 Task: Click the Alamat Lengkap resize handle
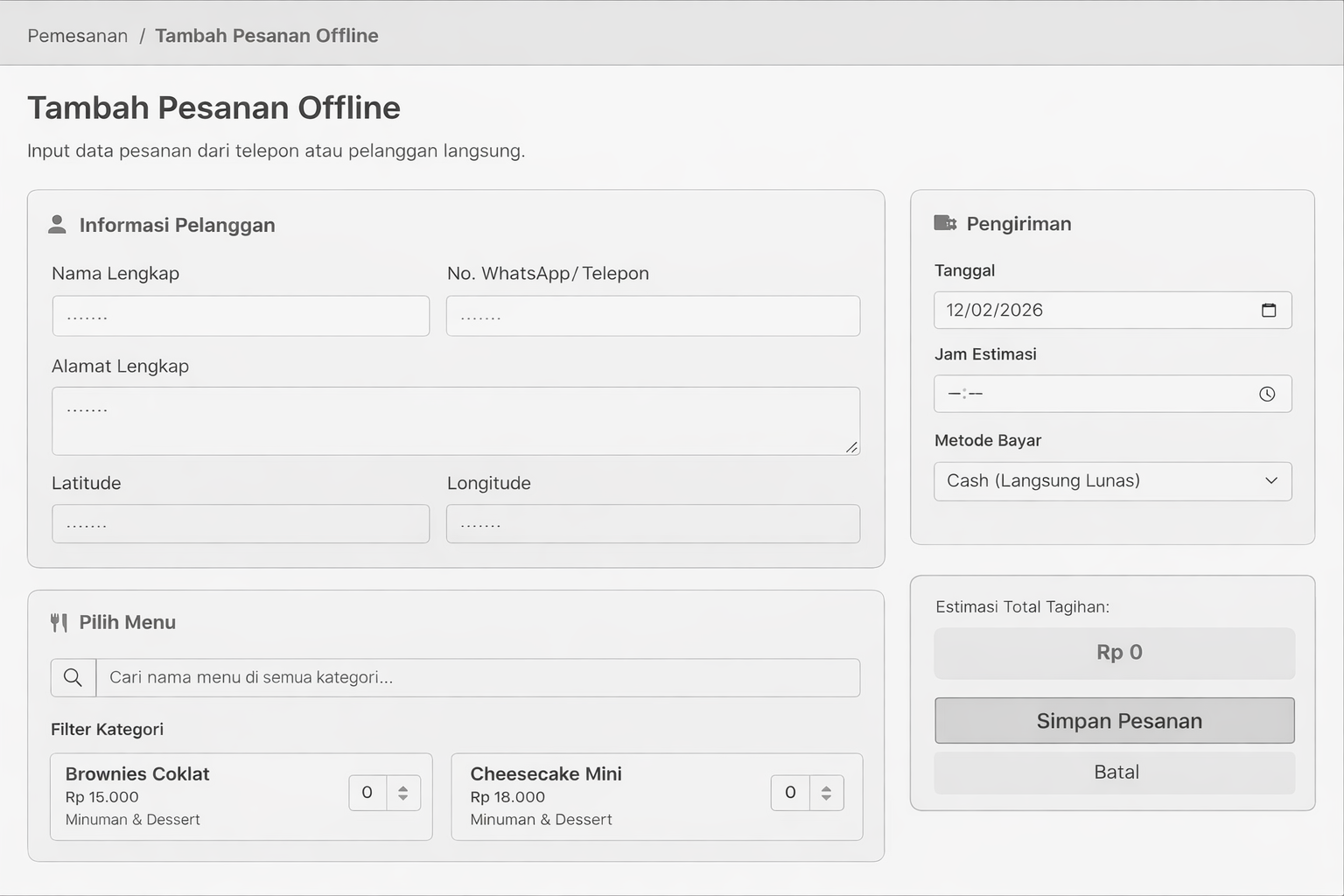point(851,447)
